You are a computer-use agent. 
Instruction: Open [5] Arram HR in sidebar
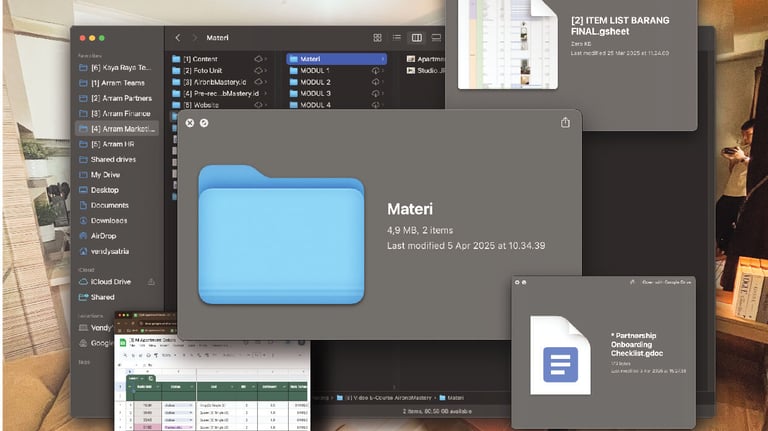tap(117, 144)
